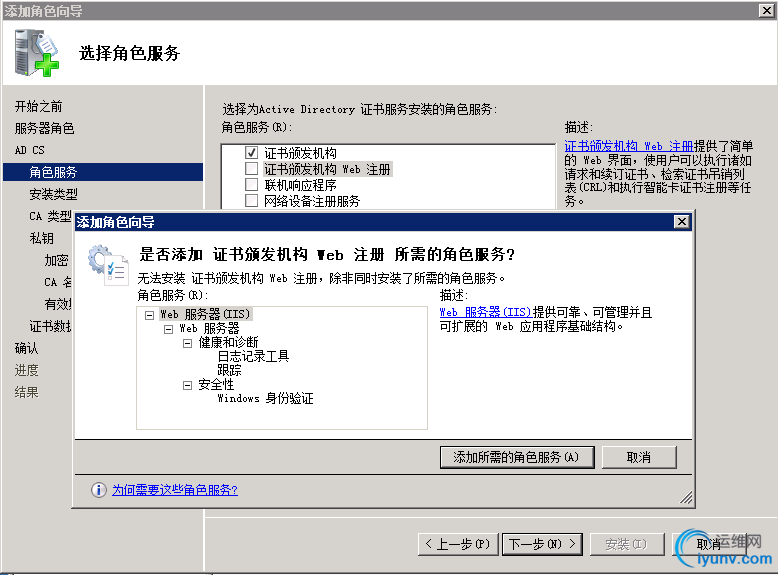Close the outer 添加角色向导 window
This screenshot has width=778, height=575.
[767, 10]
